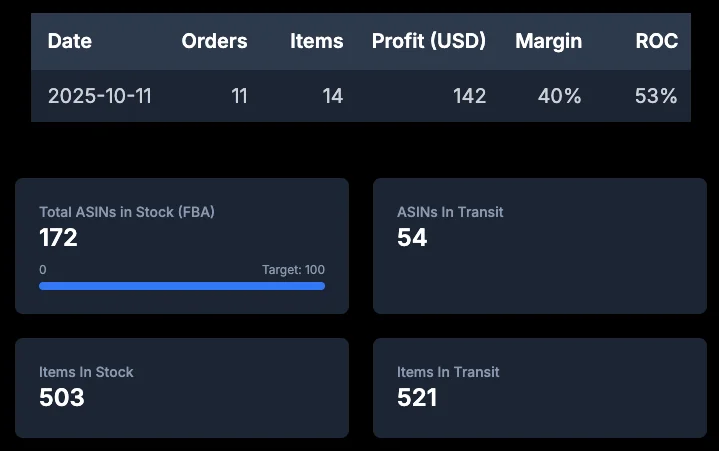Click the 503 items in stock value
This screenshot has height=451, width=719.
61,398
